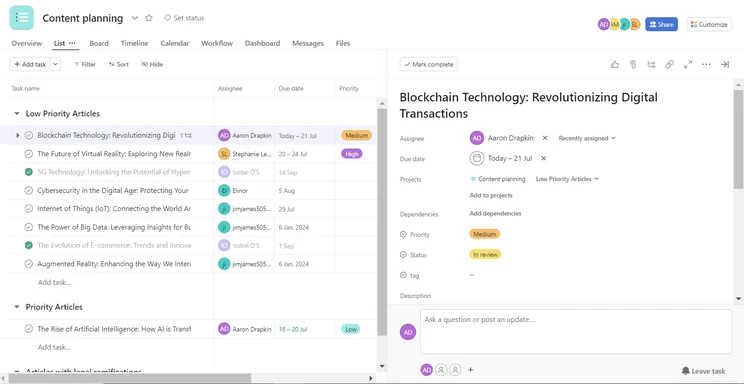Switch to the Workflow tab

point(217,43)
